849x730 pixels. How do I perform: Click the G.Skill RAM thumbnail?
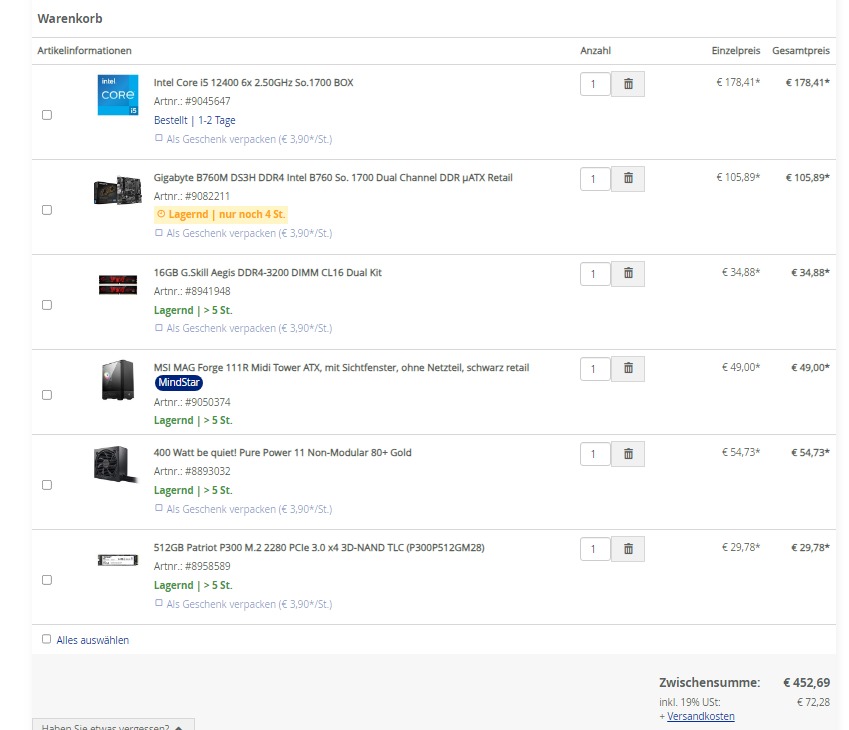117,284
